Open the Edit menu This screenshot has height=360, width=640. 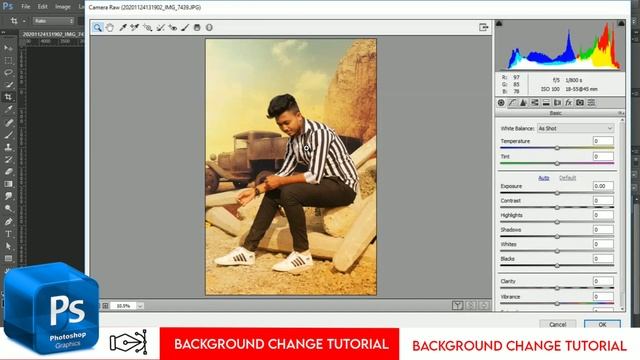[x=42, y=7]
